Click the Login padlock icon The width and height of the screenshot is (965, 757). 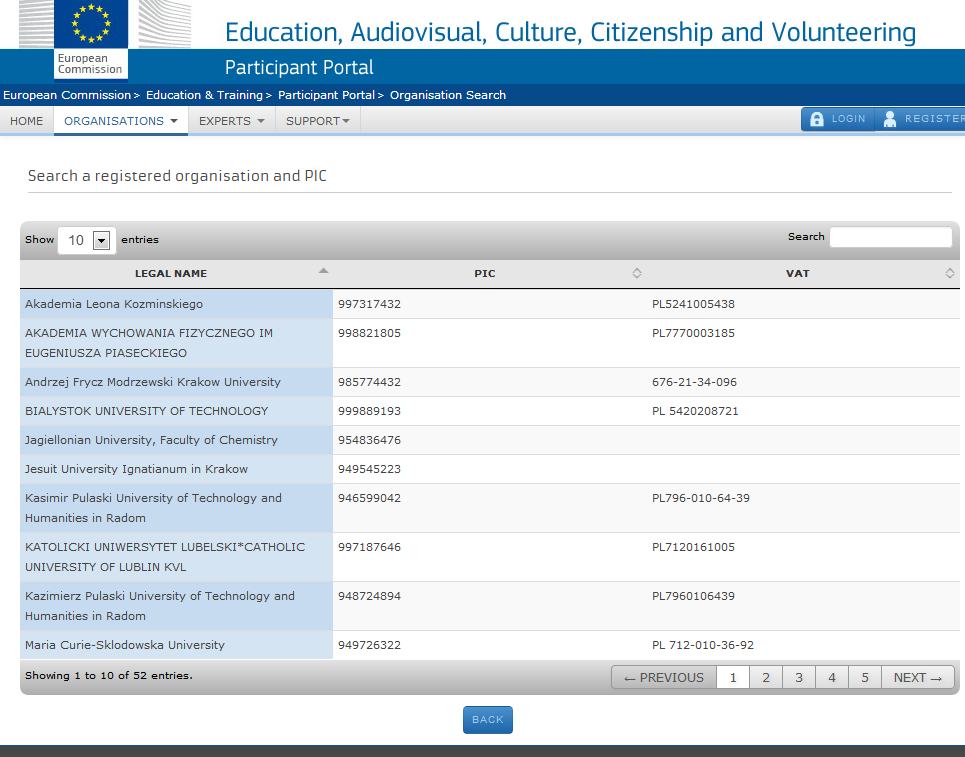[x=816, y=119]
